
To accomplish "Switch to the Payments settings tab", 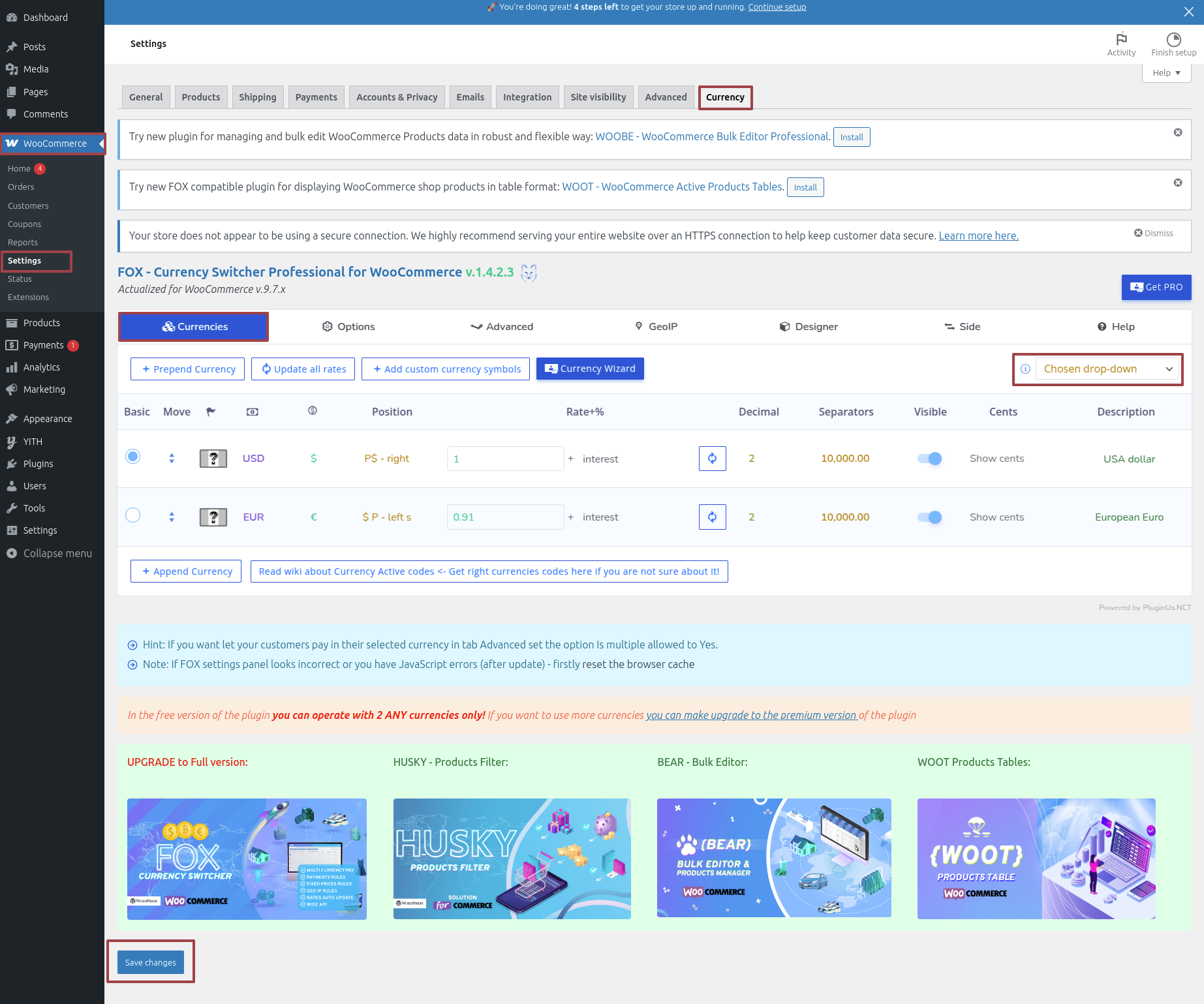I will (316, 97).
